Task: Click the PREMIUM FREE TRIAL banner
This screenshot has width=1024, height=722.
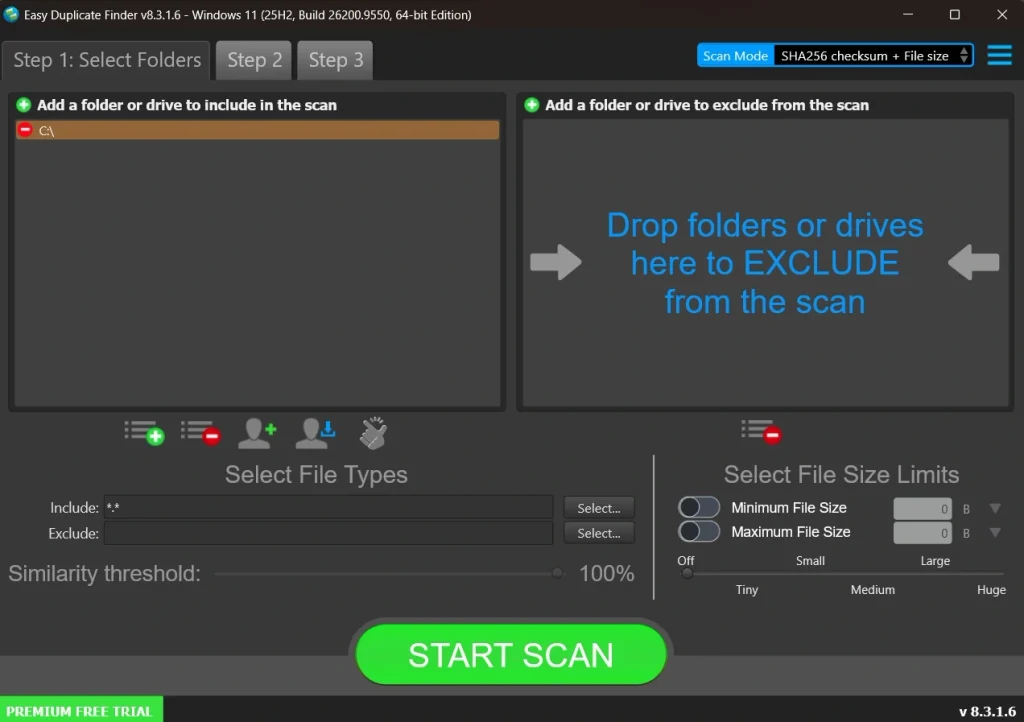Action: tap(81, 710)
